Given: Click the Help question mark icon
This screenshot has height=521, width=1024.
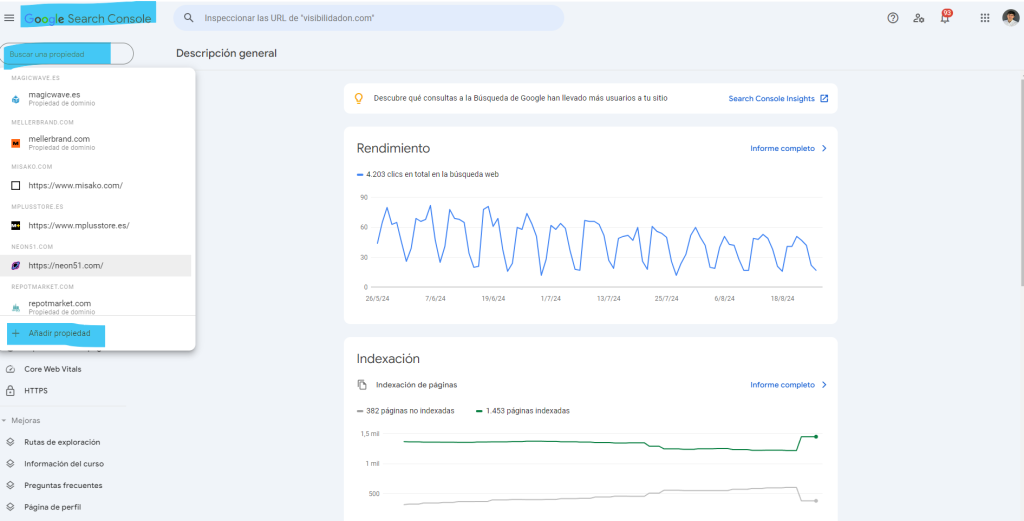Looking at the screenshot, I should (893, 18).
